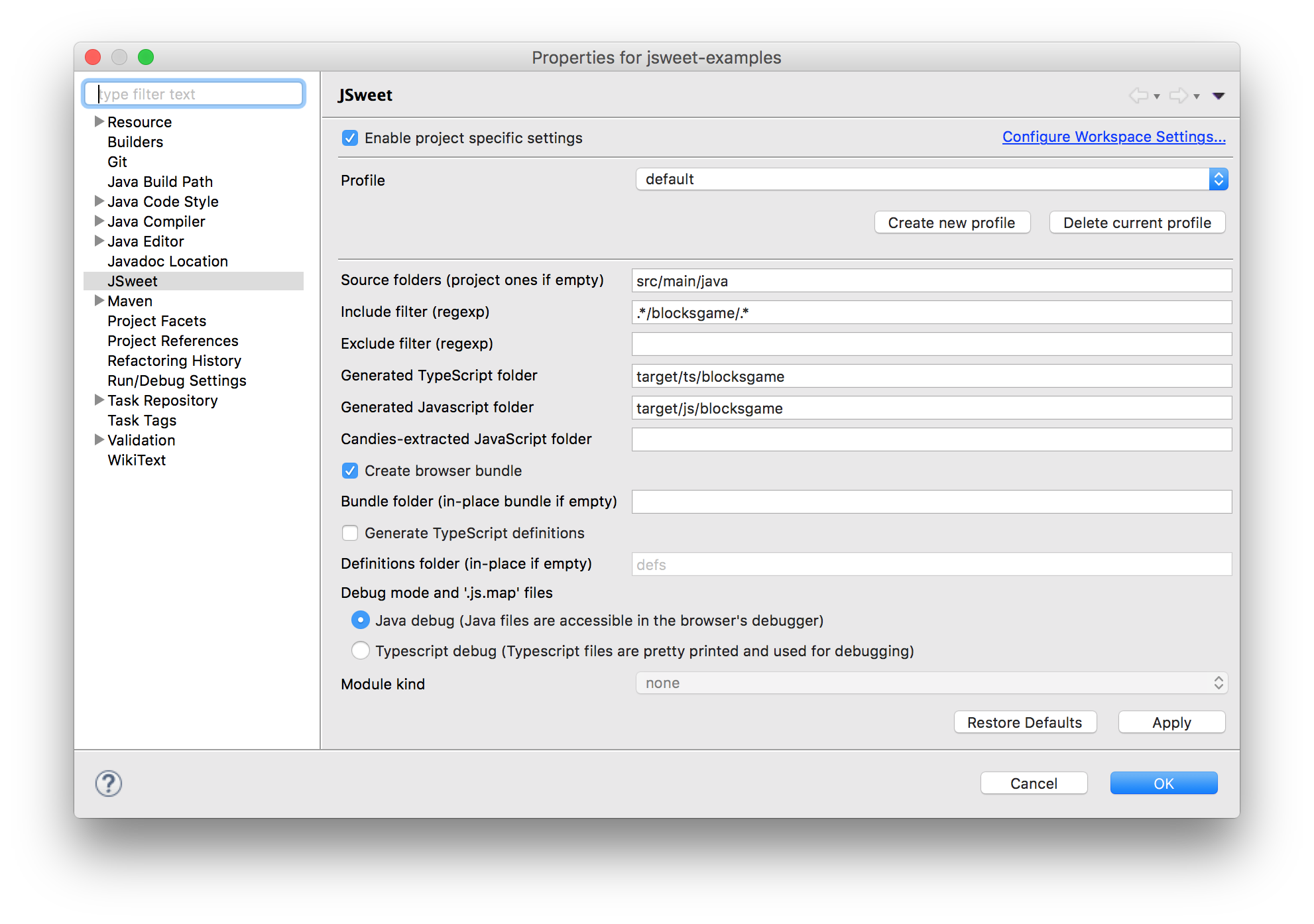Click the back navigation arrow icon

click(x=1138, y=95)
